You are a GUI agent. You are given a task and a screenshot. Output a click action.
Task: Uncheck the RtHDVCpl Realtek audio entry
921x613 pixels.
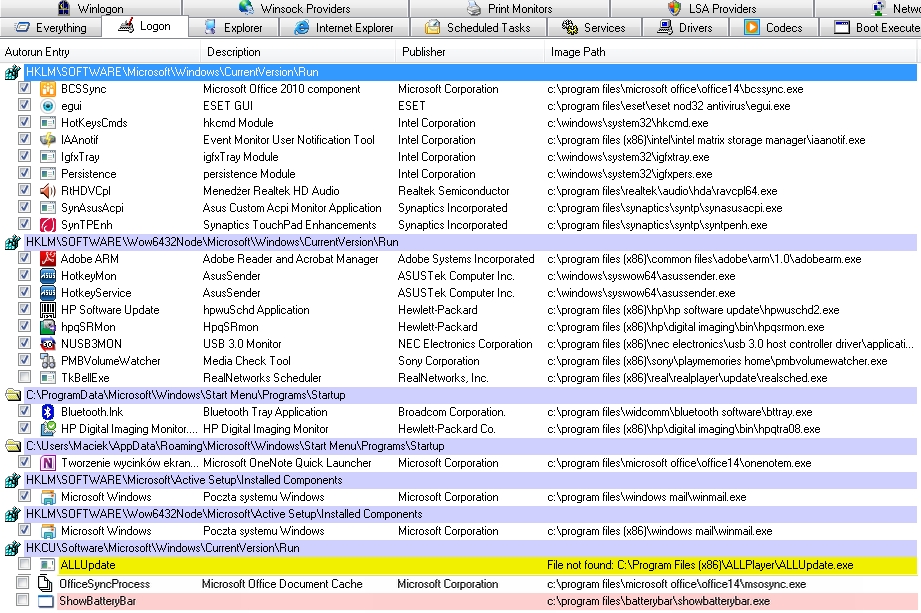click(x=24, y=190)
